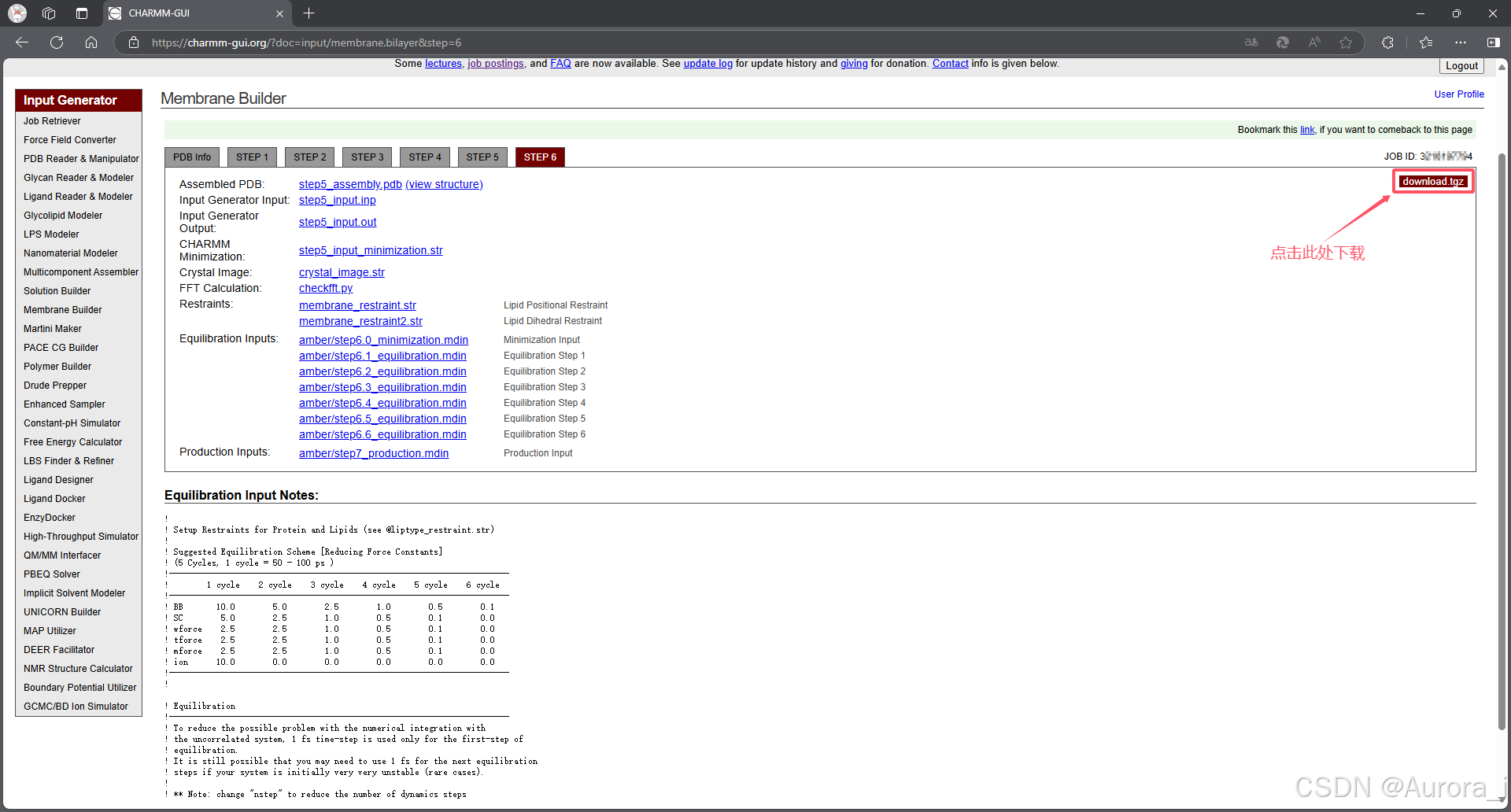1511x812 pixels.
Task: Log out with the Logout button
Action: 1461,66
